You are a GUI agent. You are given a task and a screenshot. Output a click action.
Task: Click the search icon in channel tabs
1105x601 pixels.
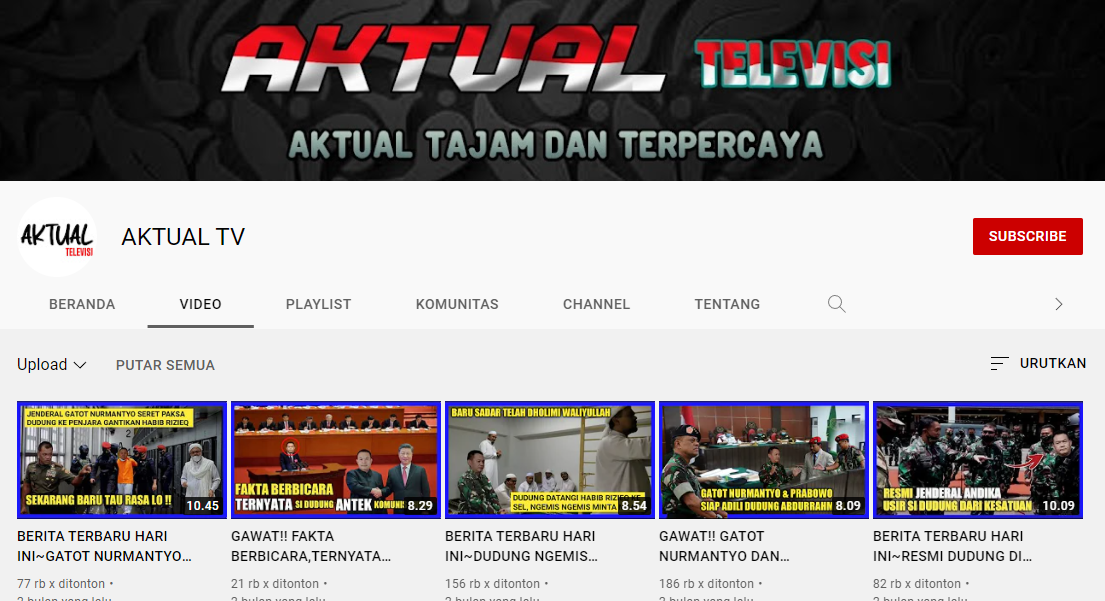coord(837,304)
